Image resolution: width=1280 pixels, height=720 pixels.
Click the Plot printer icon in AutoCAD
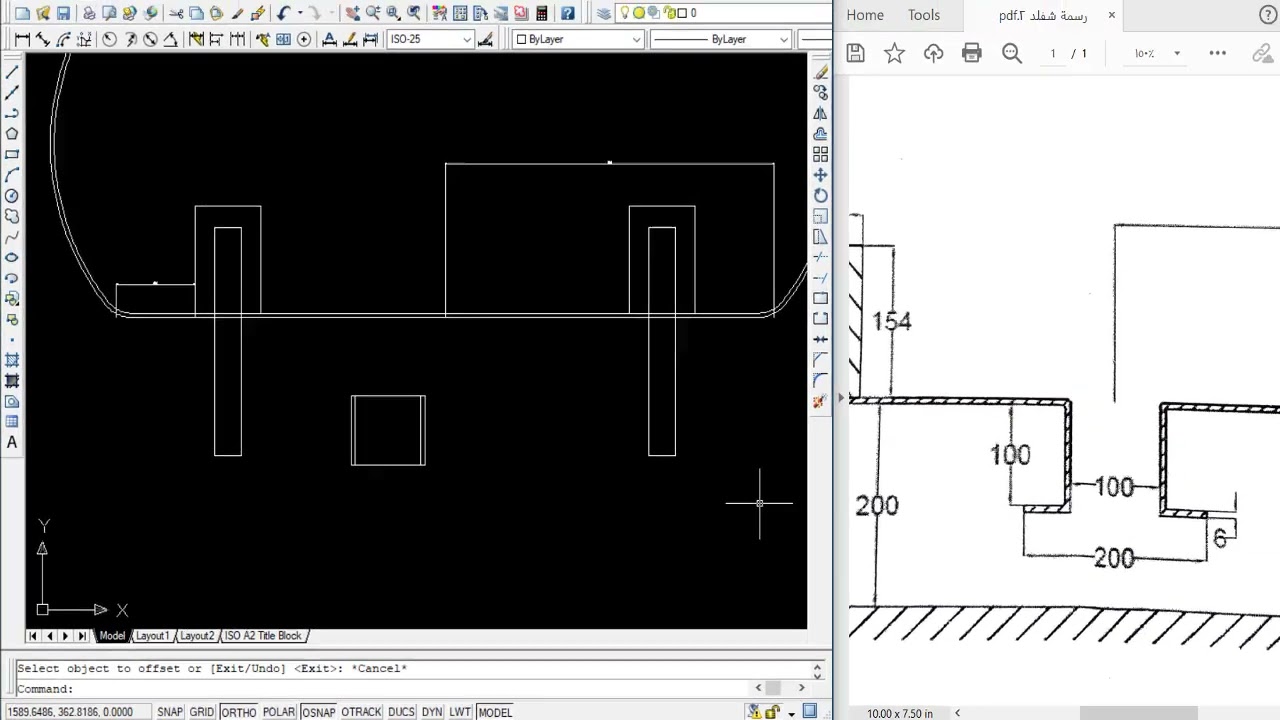(x=89, y=14)
